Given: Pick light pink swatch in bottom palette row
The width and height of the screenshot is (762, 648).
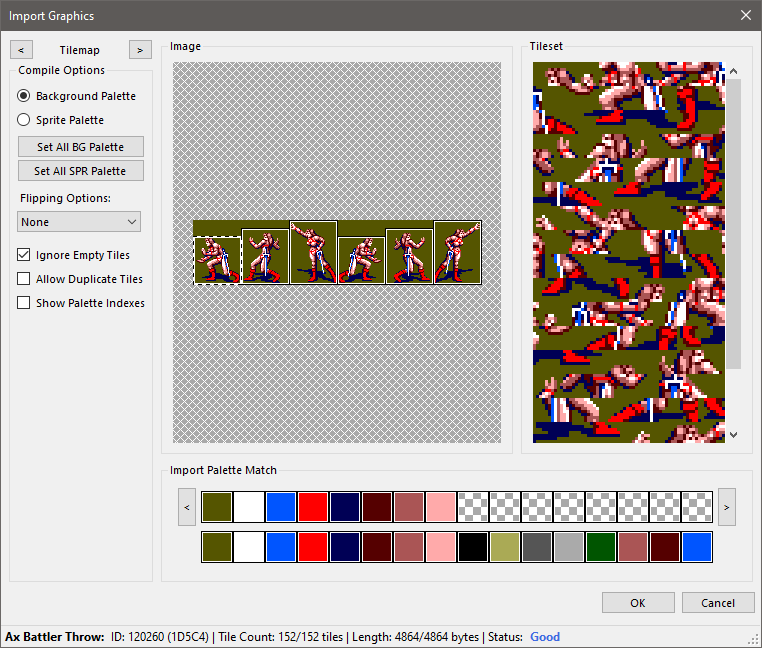Looking at the screenshot, I should 441,547.
